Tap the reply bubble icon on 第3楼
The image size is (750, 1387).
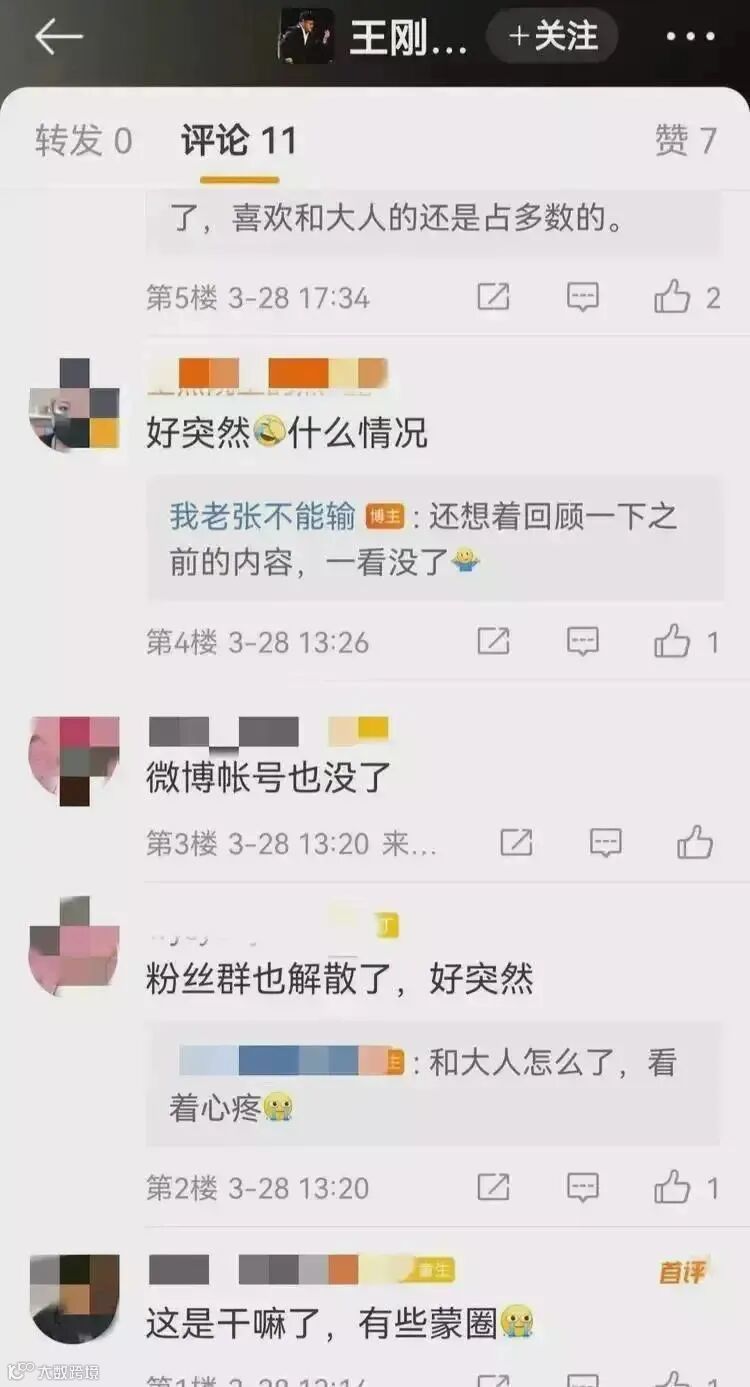[606, 843]
